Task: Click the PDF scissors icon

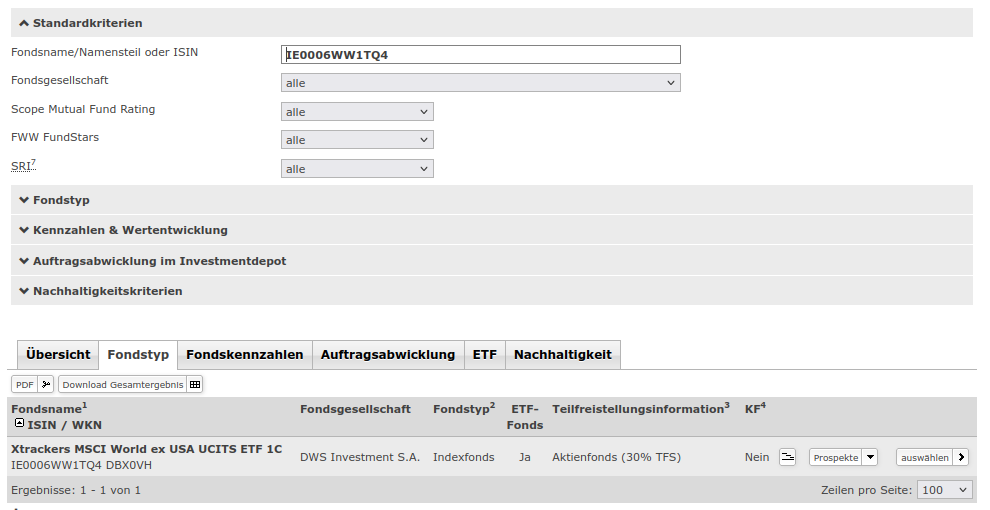Action: click(x=46, y=384)
